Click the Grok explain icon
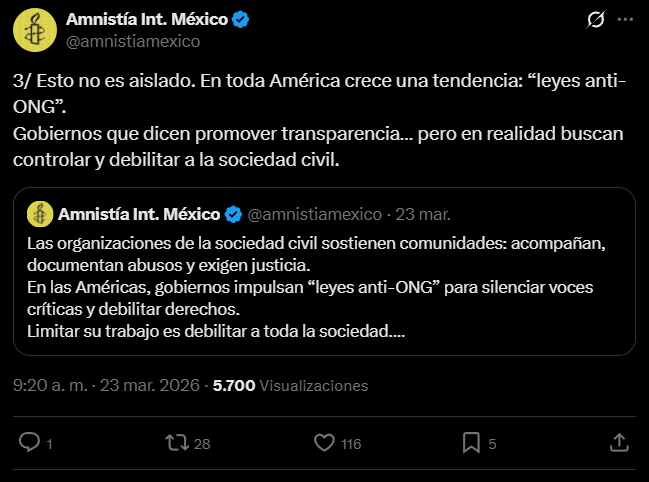649x482 pixels. point(594,19)
